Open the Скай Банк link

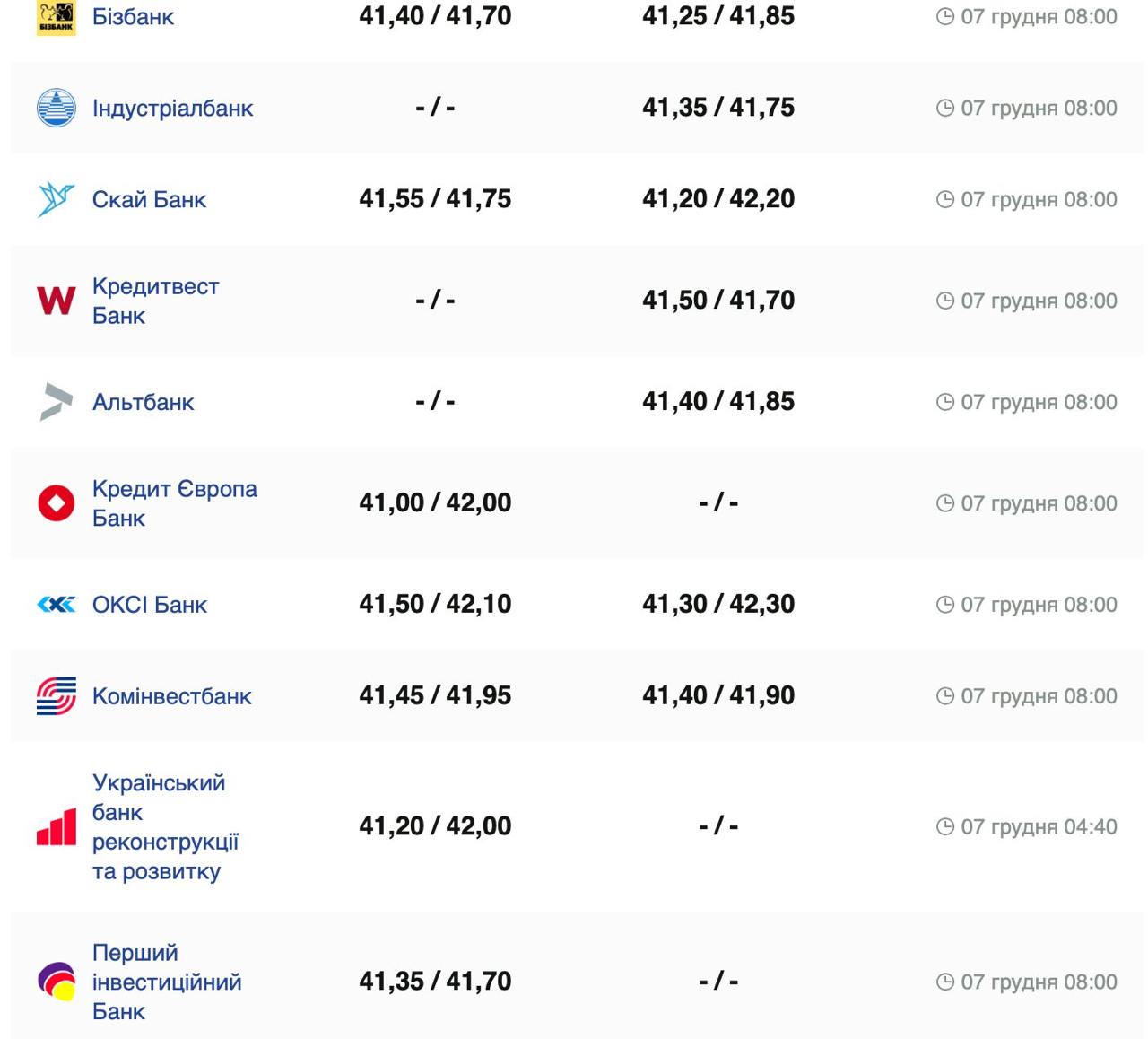(x=149, y=199)
